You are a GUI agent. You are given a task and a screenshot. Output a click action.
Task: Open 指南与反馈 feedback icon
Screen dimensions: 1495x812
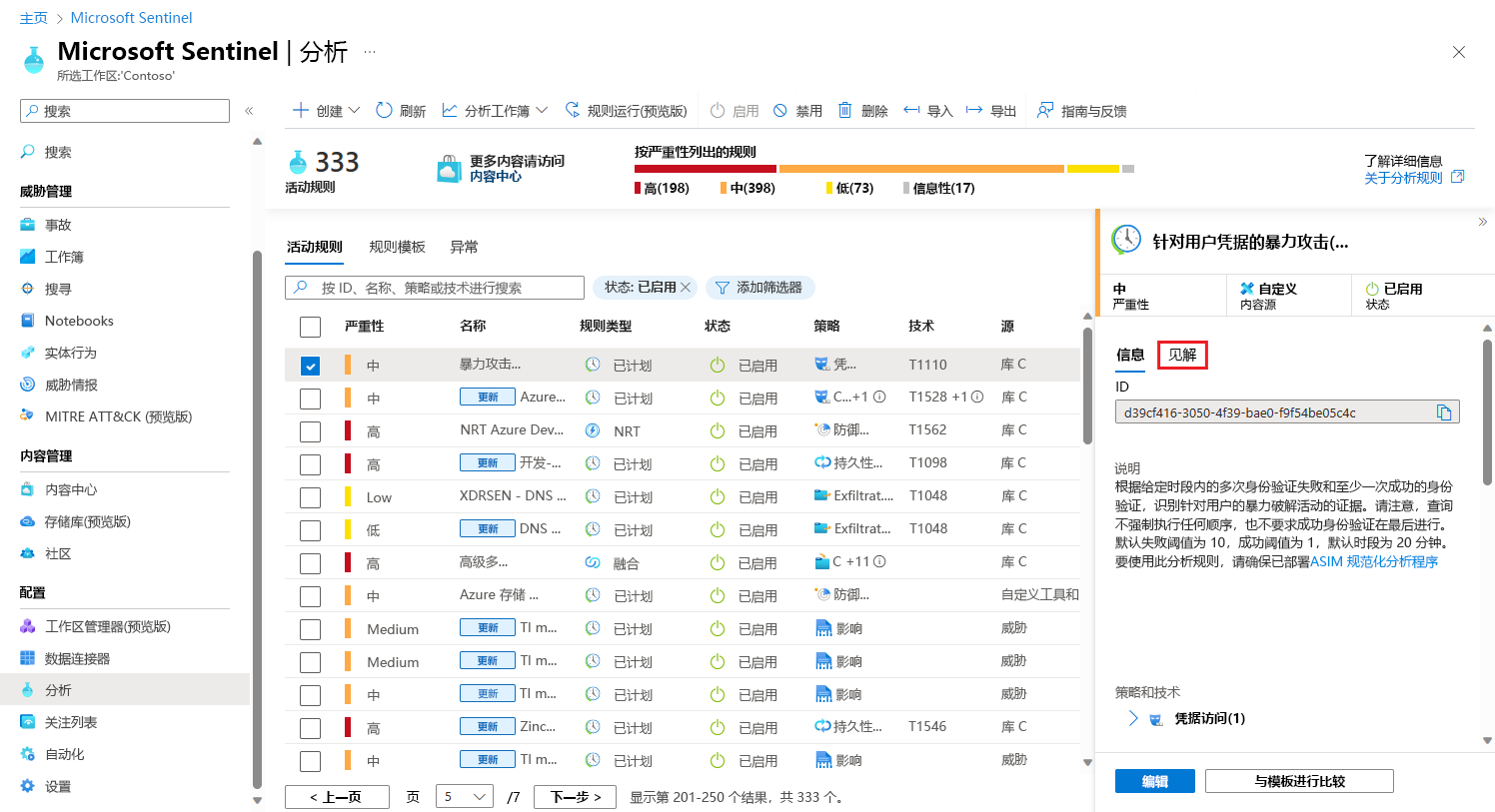tap(1045, 110)
